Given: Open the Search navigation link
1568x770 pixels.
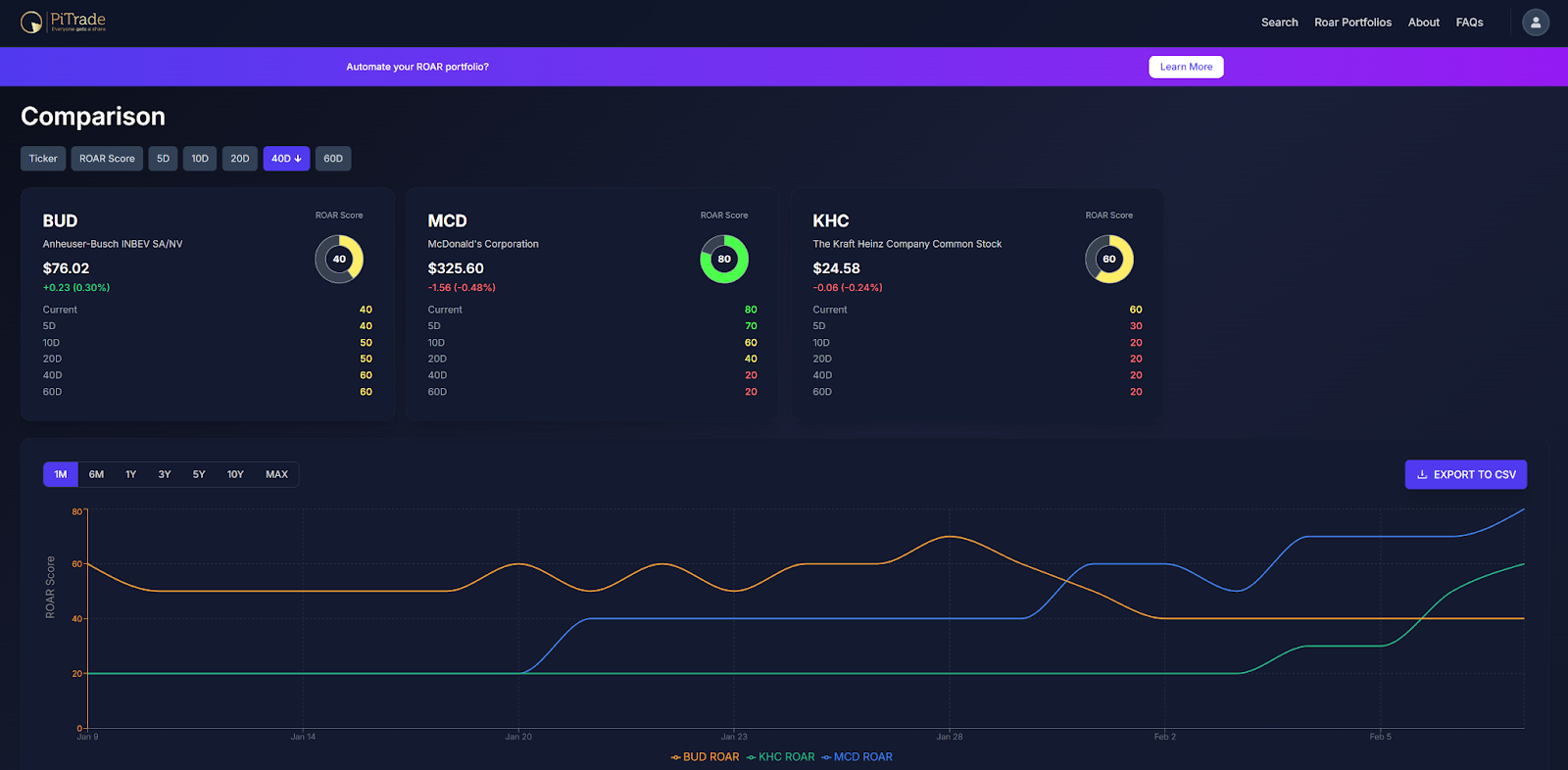Looking at the screenshot, I should [1279, 23].
